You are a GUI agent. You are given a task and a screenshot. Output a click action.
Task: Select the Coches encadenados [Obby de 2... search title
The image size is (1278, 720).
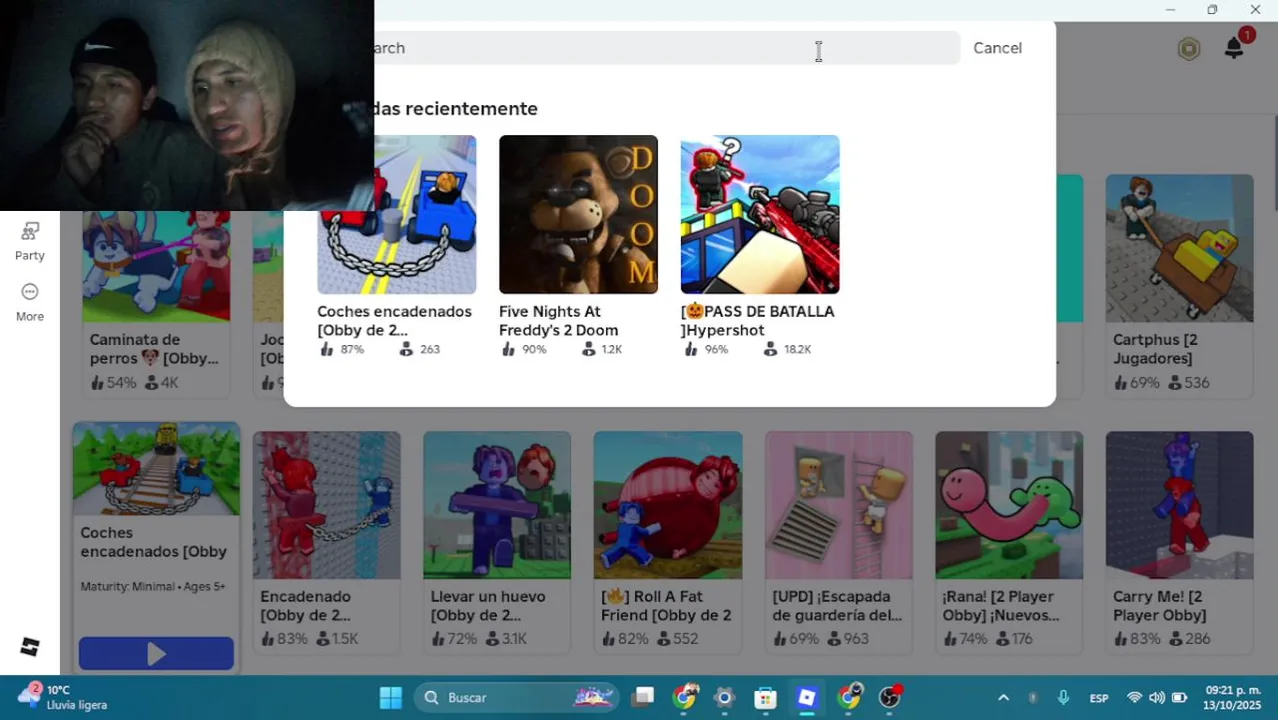[394, 321]
